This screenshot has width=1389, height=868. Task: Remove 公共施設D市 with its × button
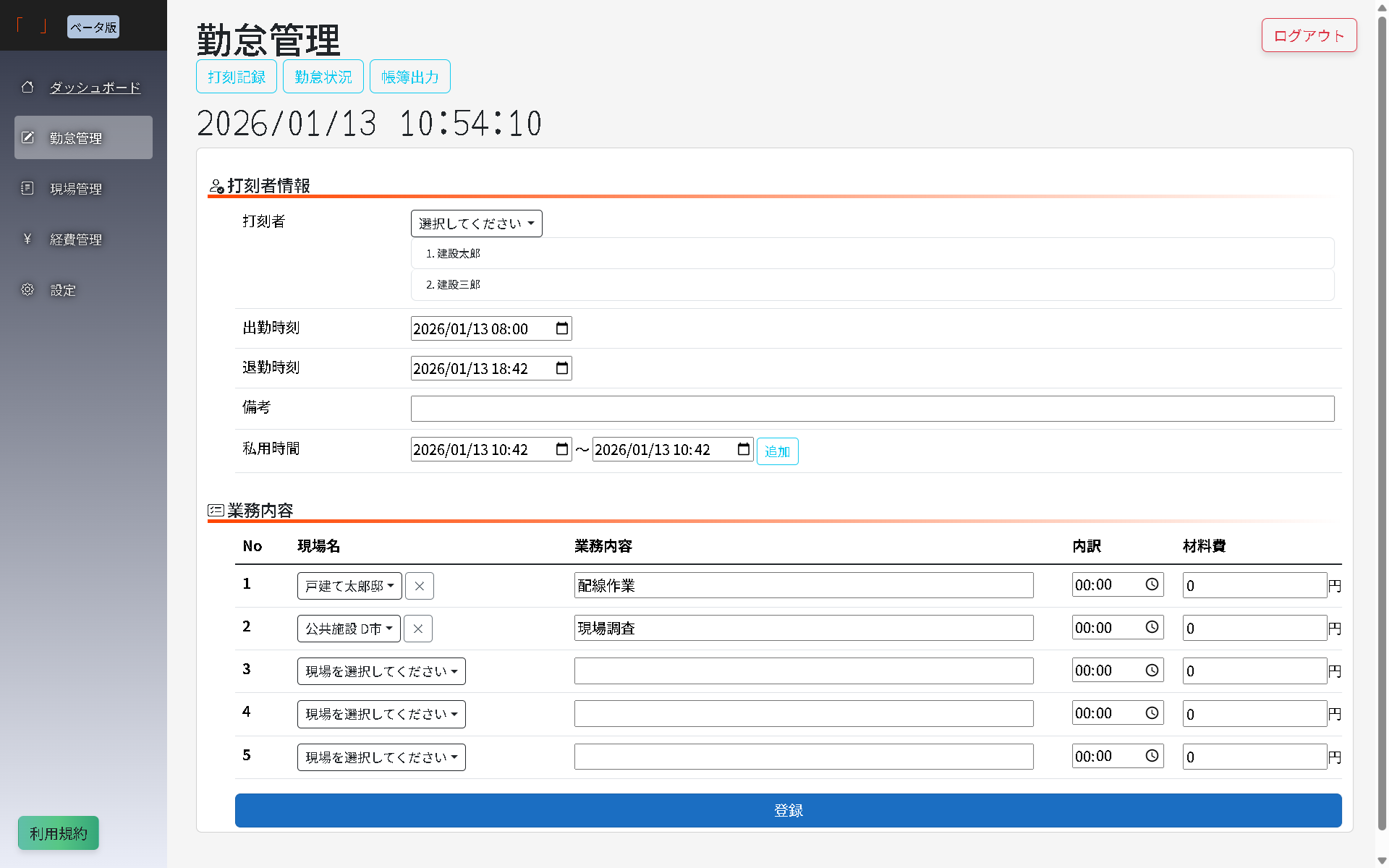417,628
